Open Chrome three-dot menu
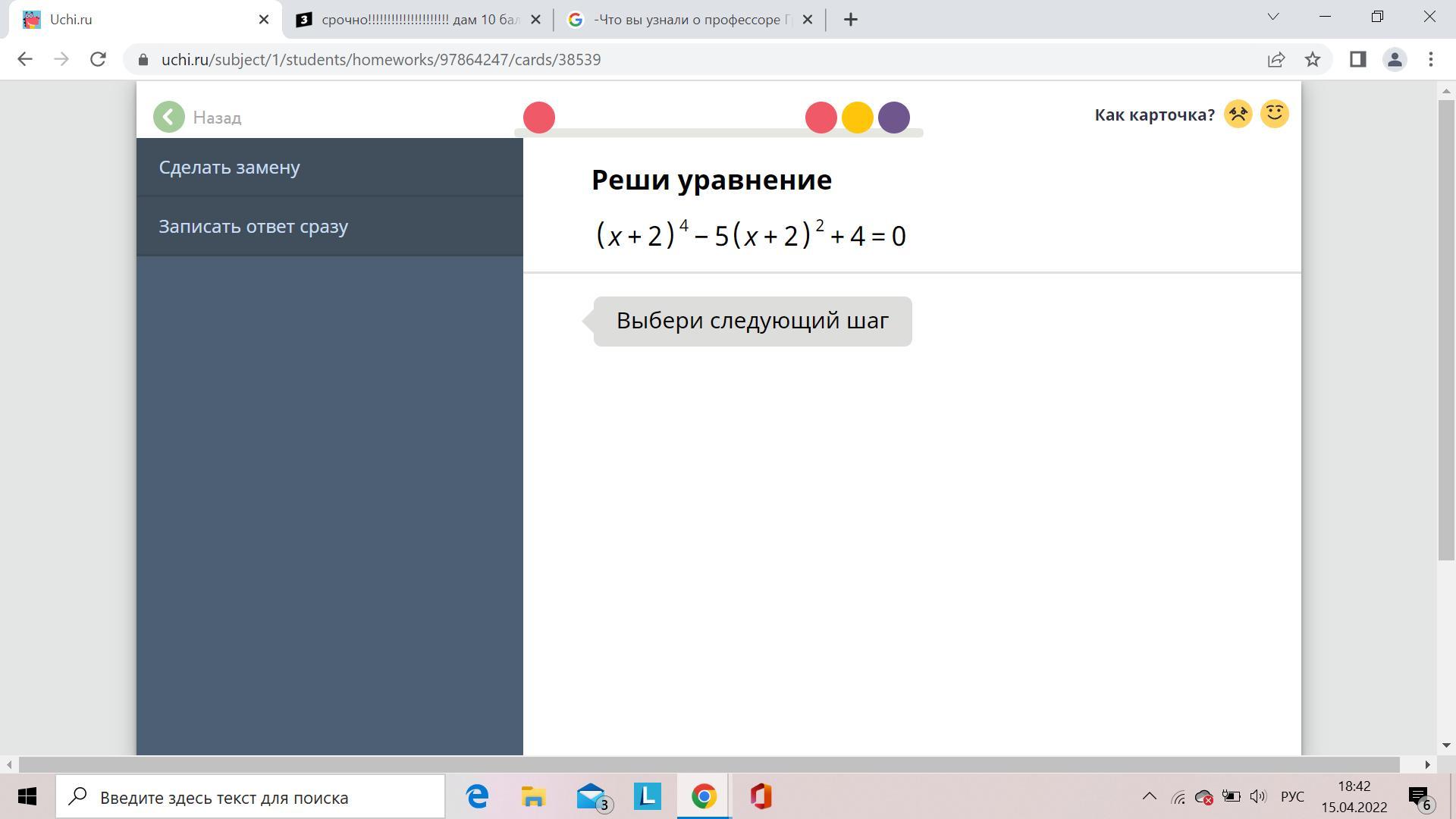Viewport: 1456px width, 819px height. tap(1430, 59)
